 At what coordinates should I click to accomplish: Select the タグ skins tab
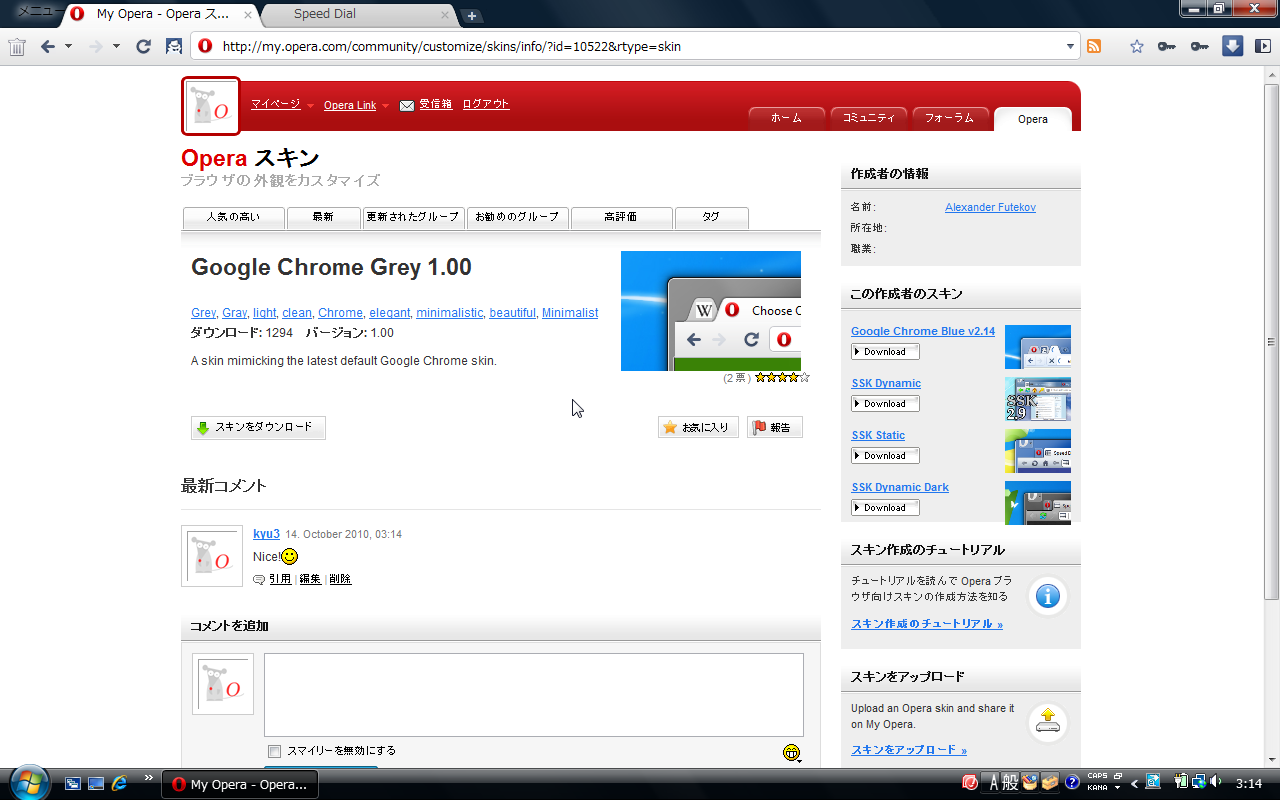[711, 217]
